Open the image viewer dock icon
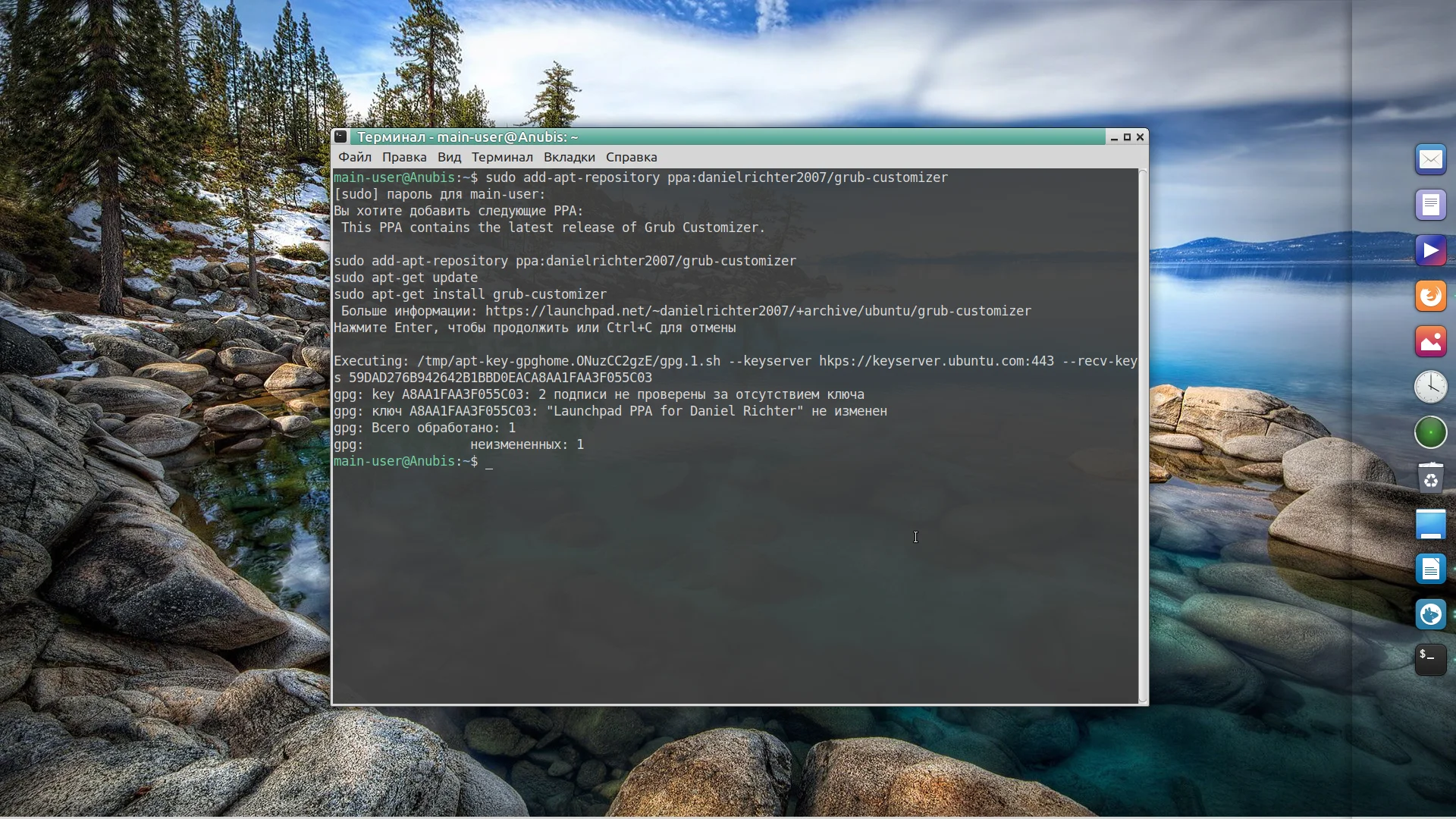The width and height of the screenshot is (1456, 819). point(1430,342)
